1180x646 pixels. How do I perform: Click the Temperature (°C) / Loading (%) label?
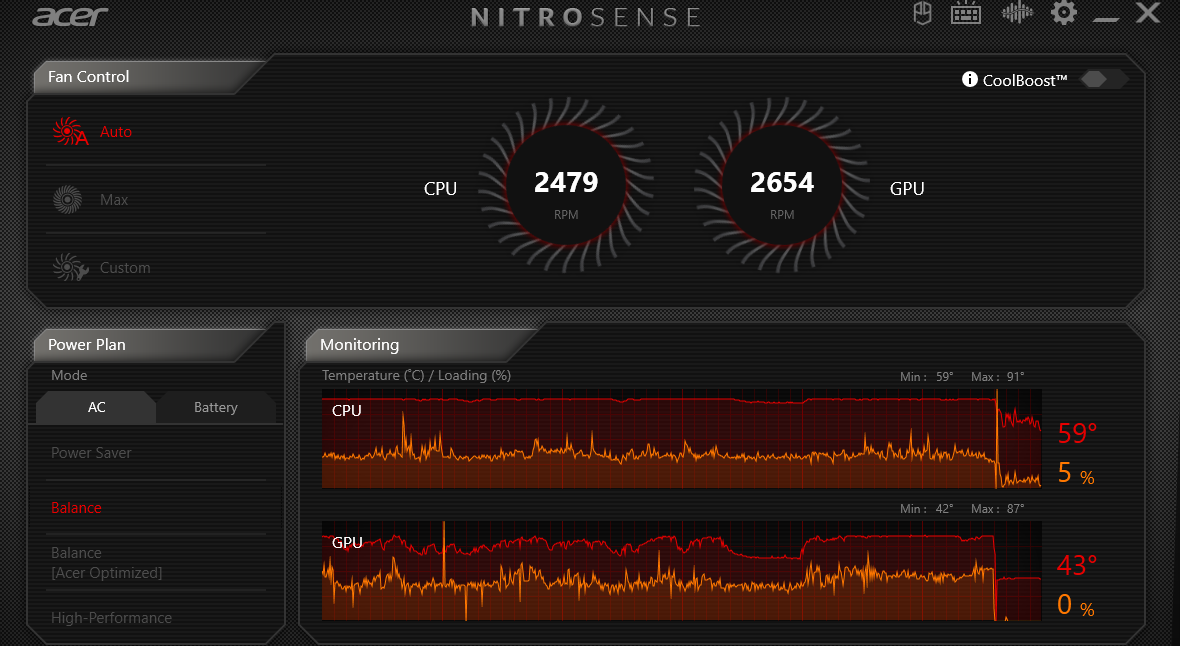coord(416,375)
